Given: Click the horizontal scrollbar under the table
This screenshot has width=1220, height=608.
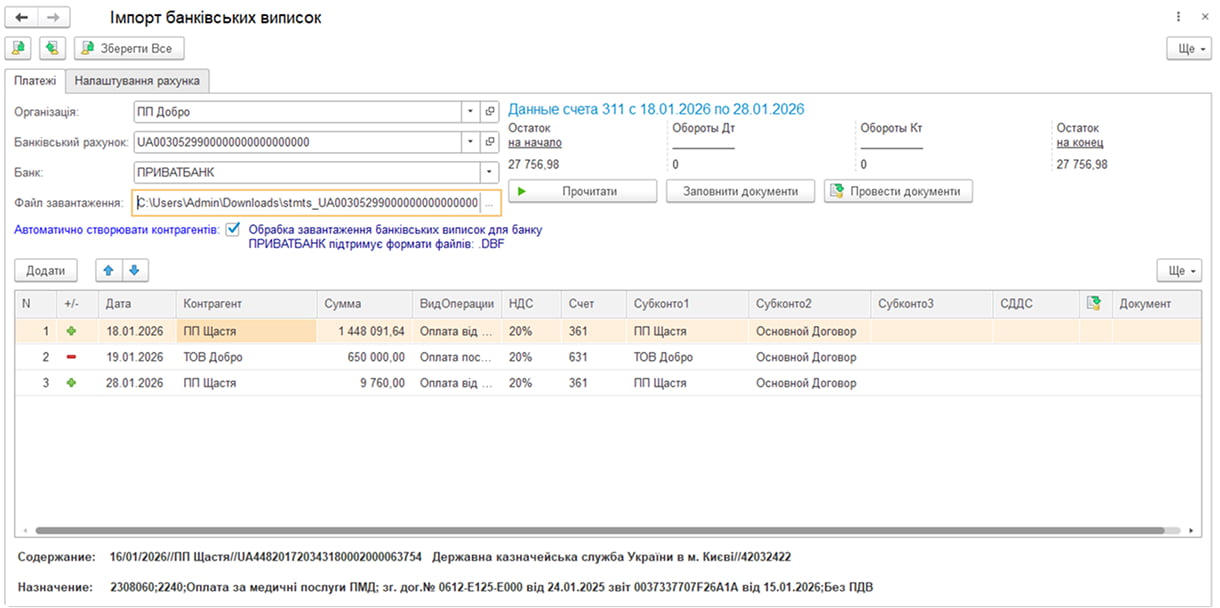Looking at the screenshot, I should click(600, 531).
